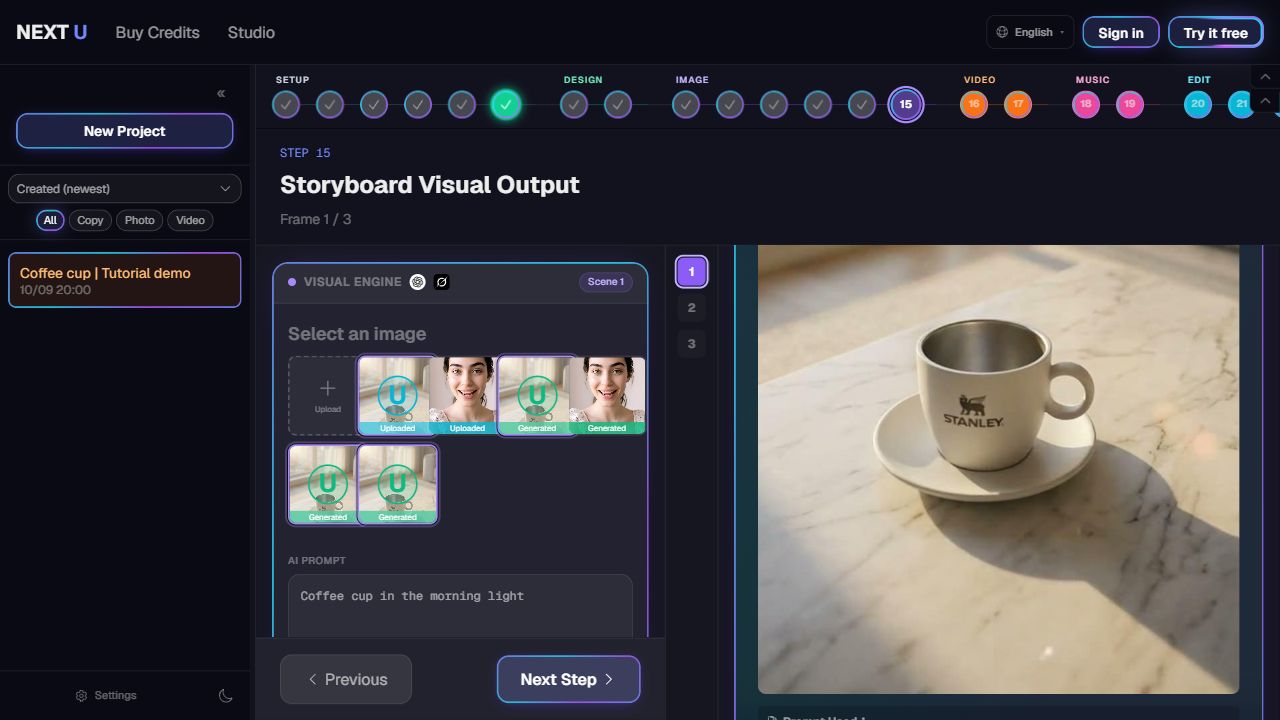Click the glowing green completed setup step
1280x720 pixels.
[x=506, y=104]
